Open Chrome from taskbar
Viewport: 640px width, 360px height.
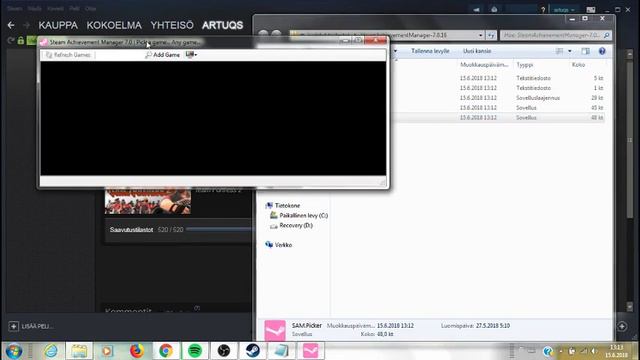(166, 351)
